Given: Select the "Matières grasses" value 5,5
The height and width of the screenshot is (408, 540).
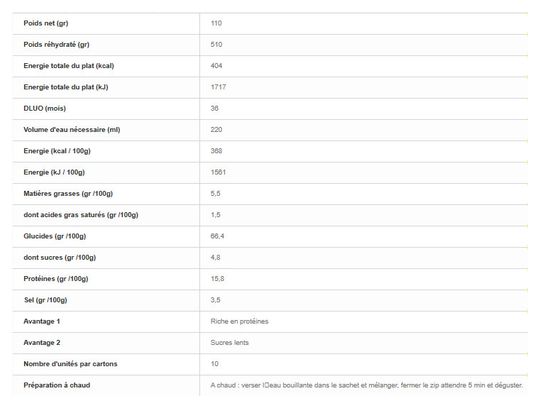Looking at the screenshot, I should click(215, 194).
